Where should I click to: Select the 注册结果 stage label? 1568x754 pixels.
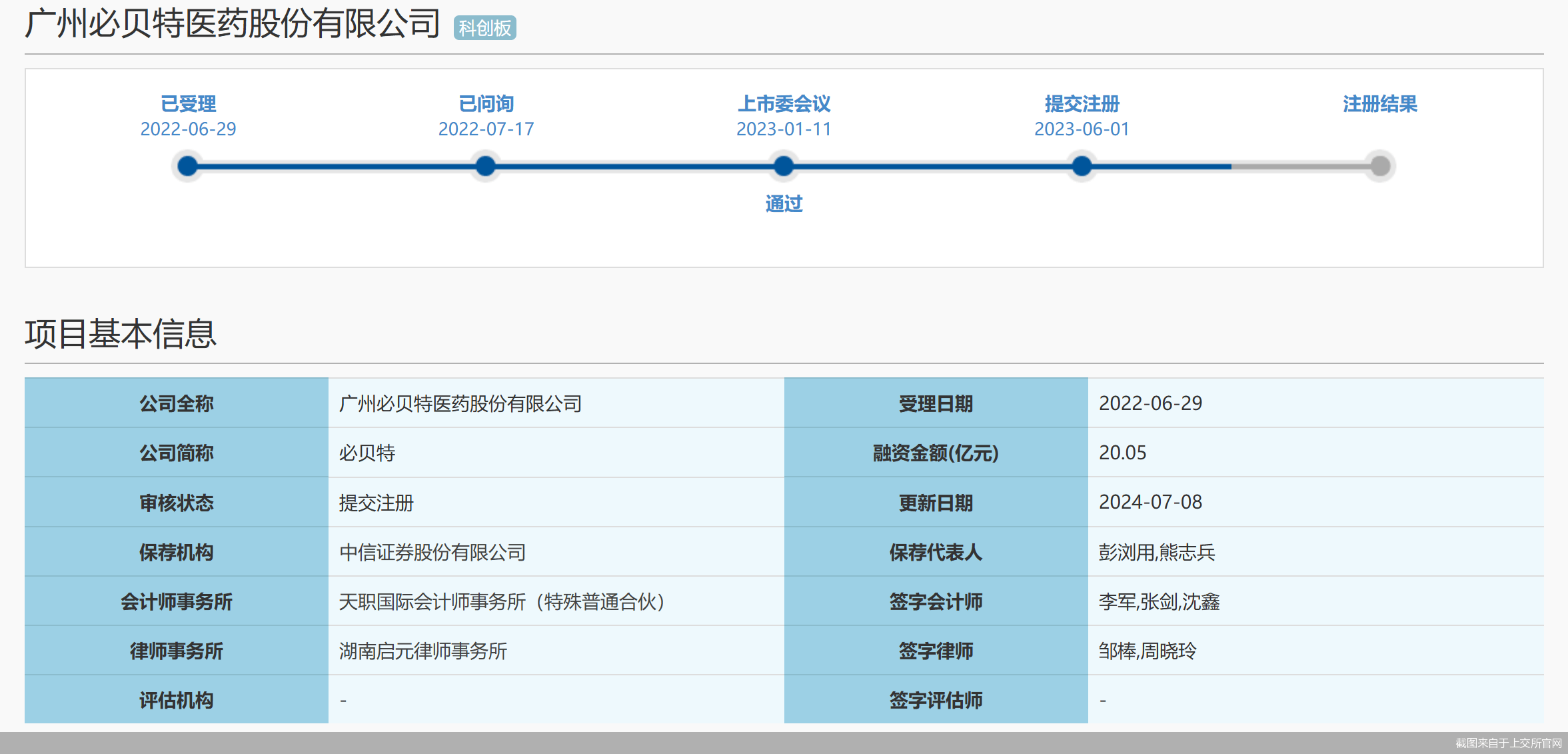[x=1380, y=104]
